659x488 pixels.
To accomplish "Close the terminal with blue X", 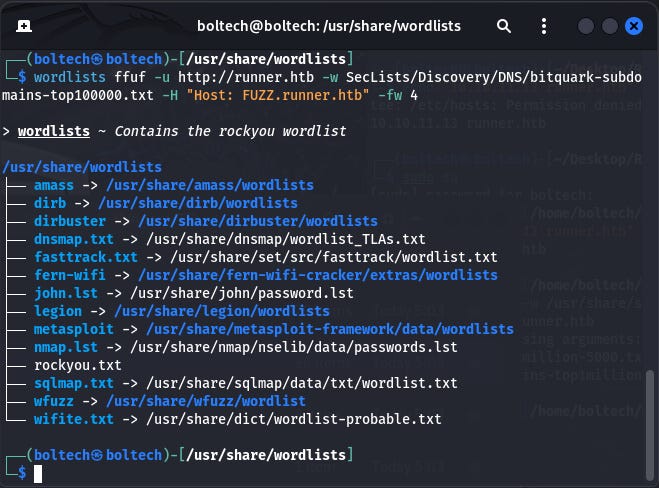I will click(634, 26).
